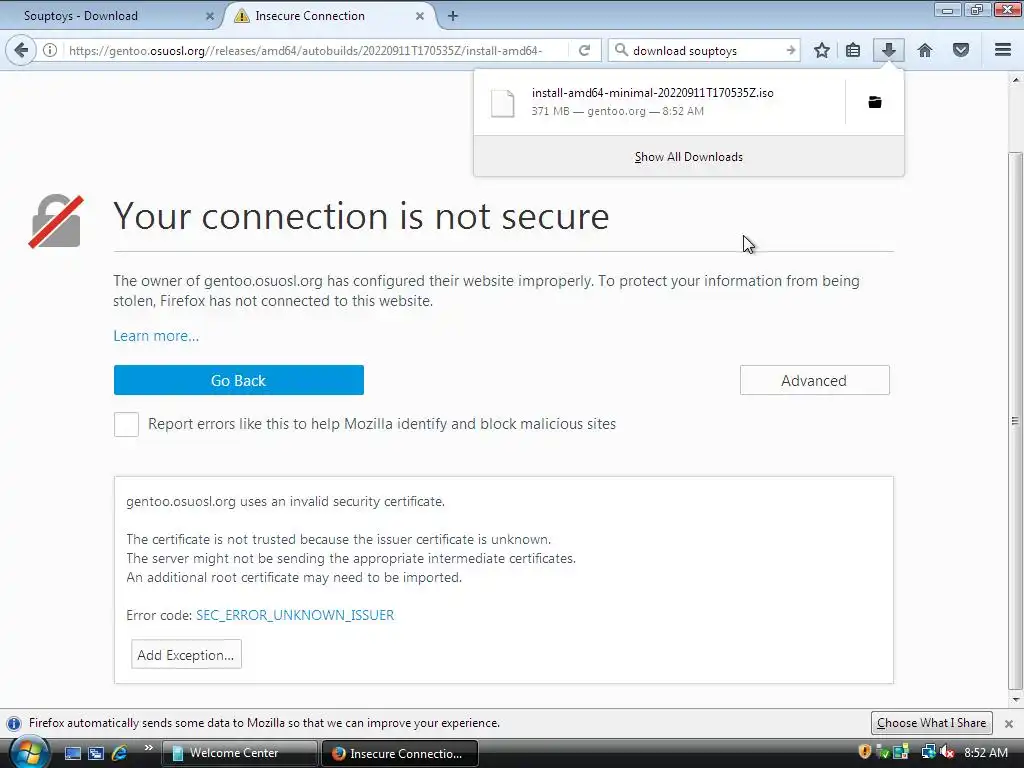The height and width of the screenshot is (768, 1024).
Task: Select Insecure Connection Firefox taskbar button
Action: [x=400, y=753]
